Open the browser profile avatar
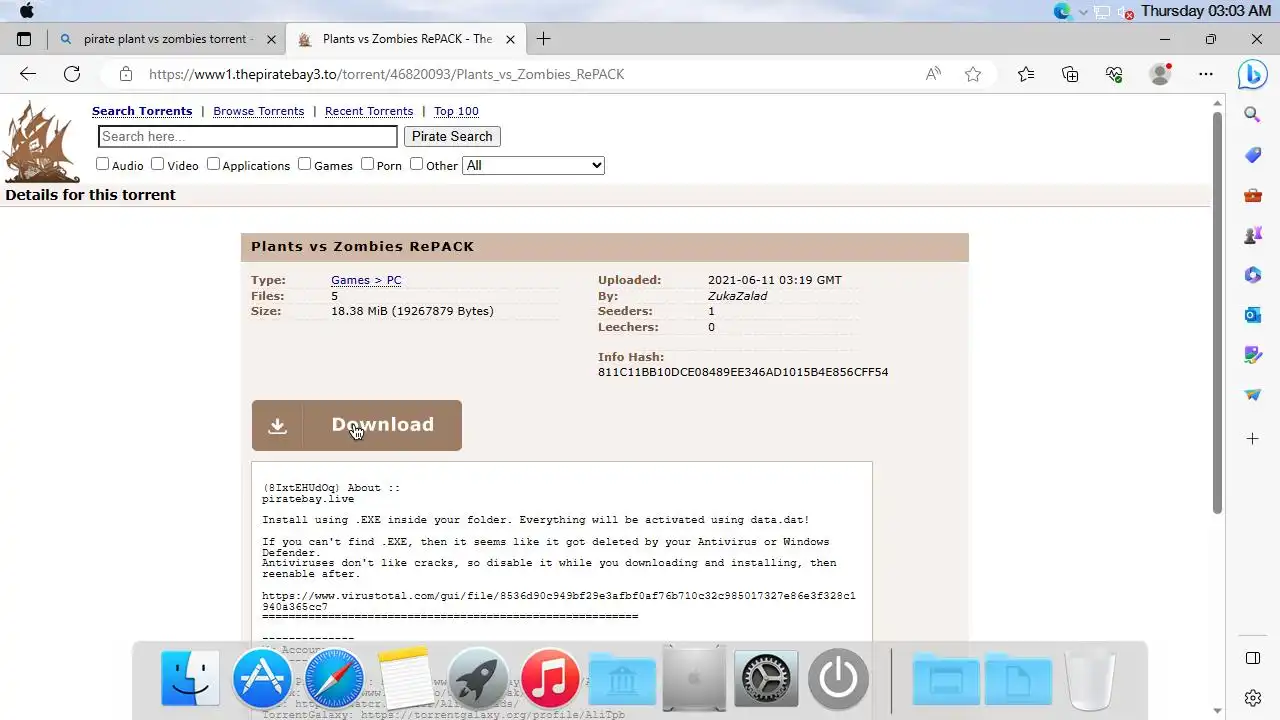 (x=1160, y=74)
